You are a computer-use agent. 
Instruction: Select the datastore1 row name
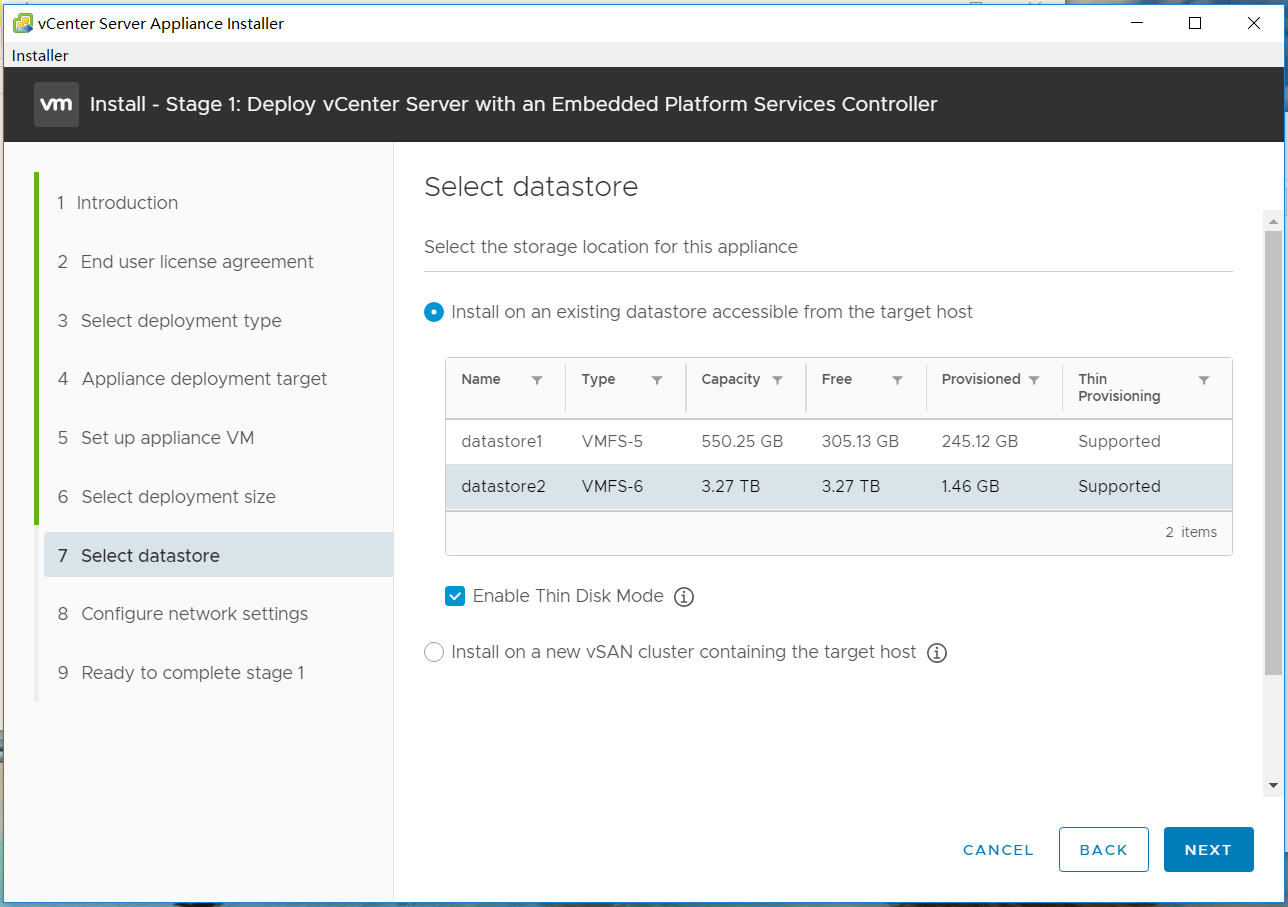click(x=501, y=441)
